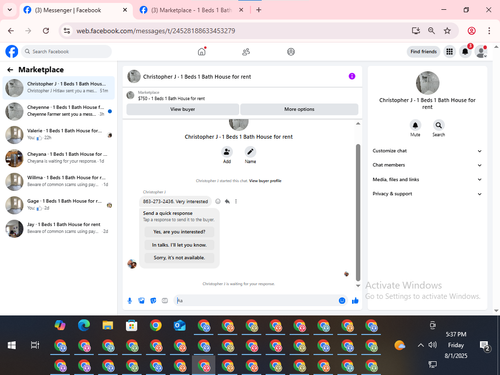Click the chat scroll-up arrow
Image resolution: width=500 pixels, height=375 pixels.
[358, 124]
